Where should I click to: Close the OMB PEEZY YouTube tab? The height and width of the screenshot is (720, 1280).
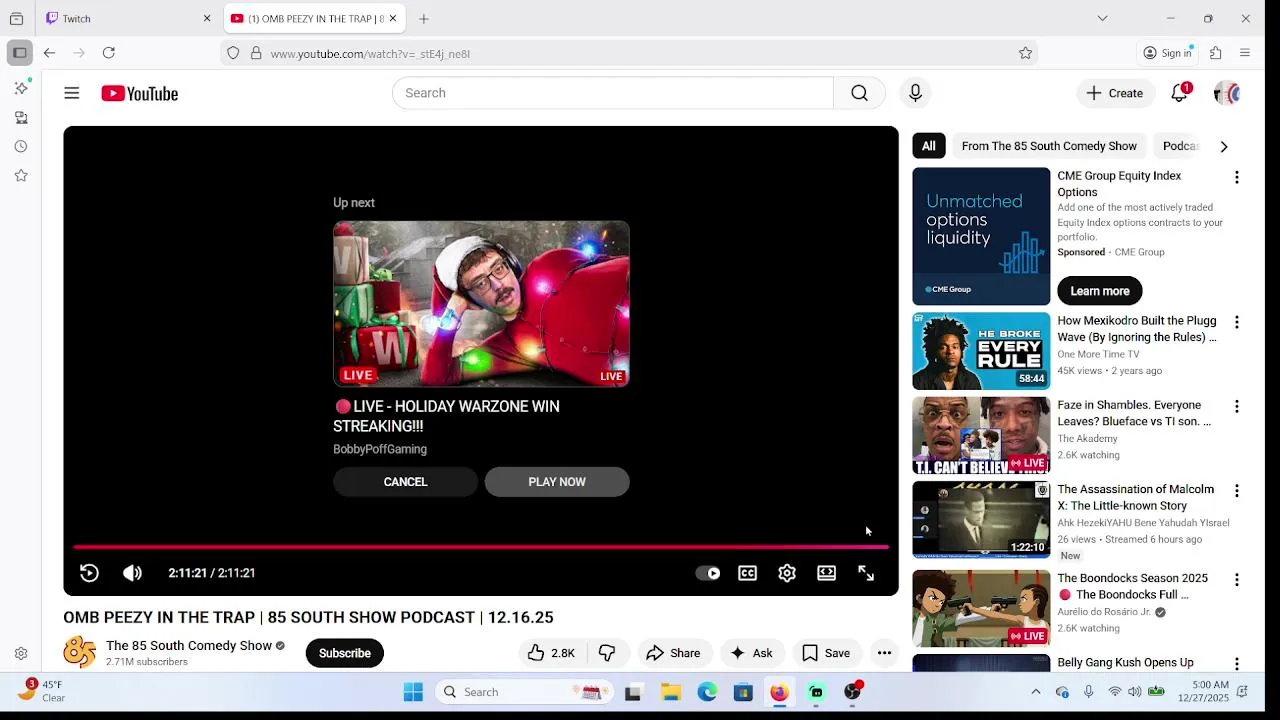click(393, 18)
